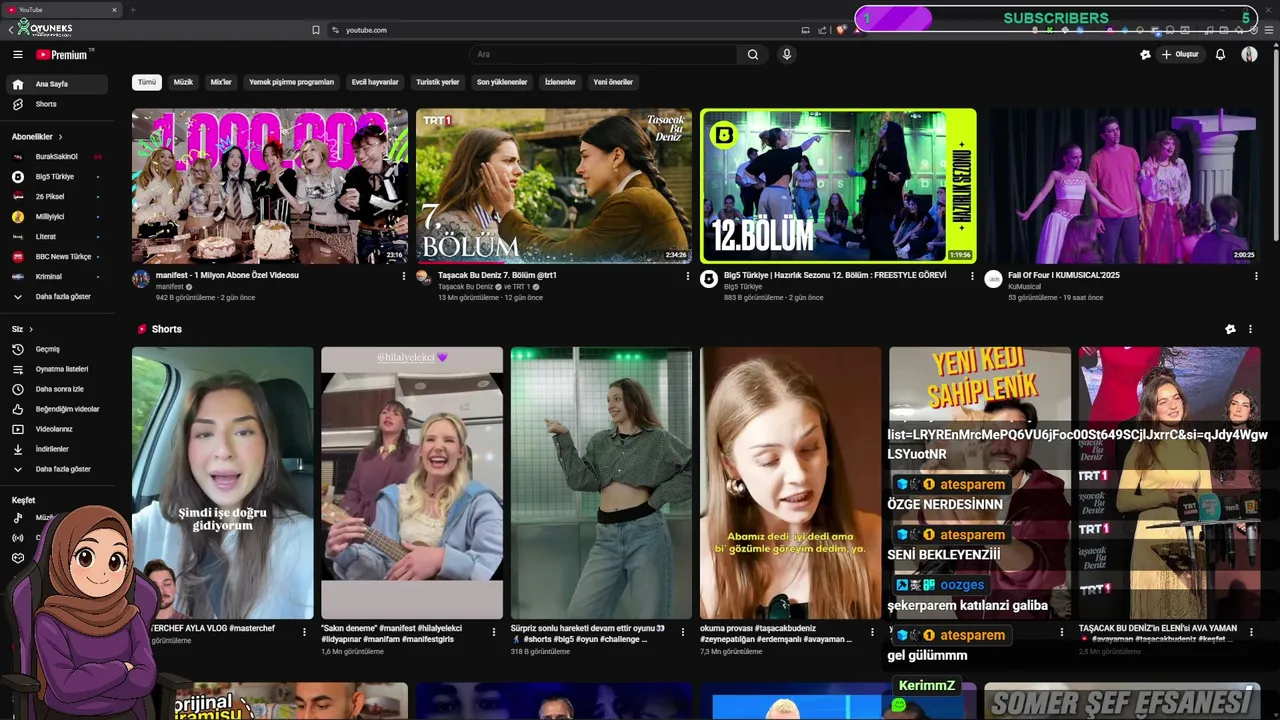Screen dimensions: 1280x720
Task: Play the Sakın deneme #manifest short
Action: click(x=412, y=483)
